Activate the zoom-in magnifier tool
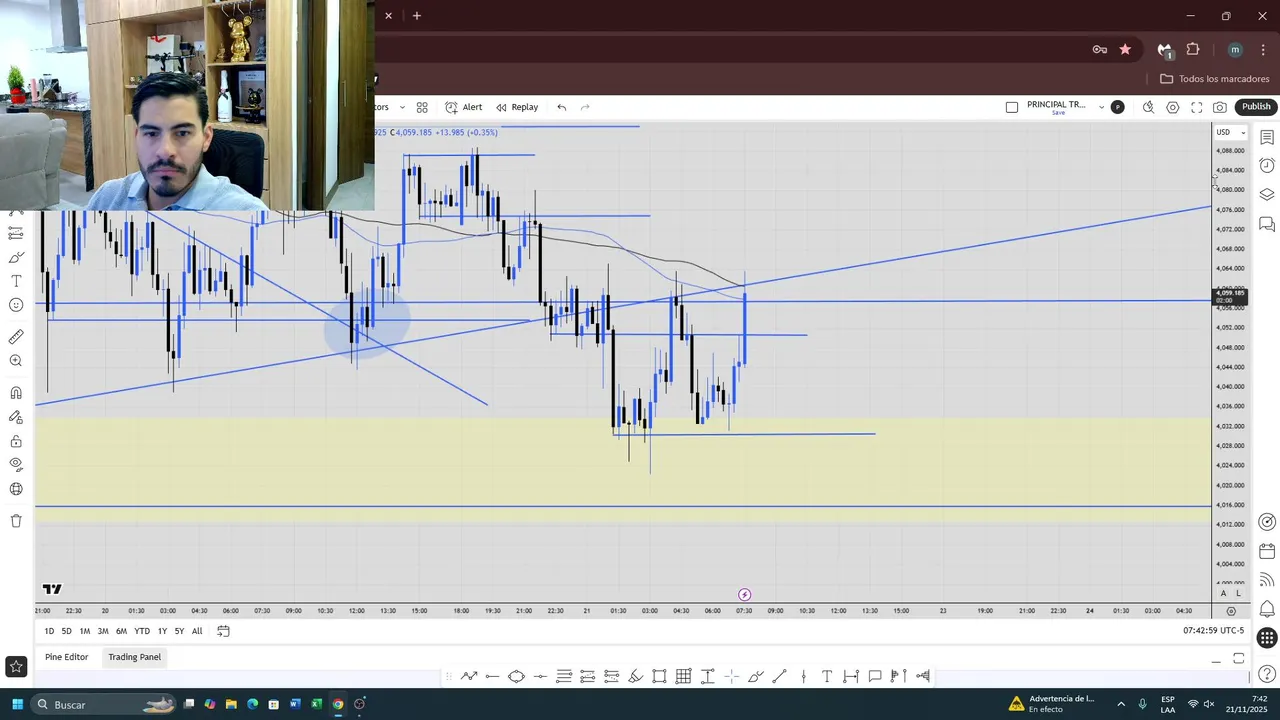 point(16,361)
